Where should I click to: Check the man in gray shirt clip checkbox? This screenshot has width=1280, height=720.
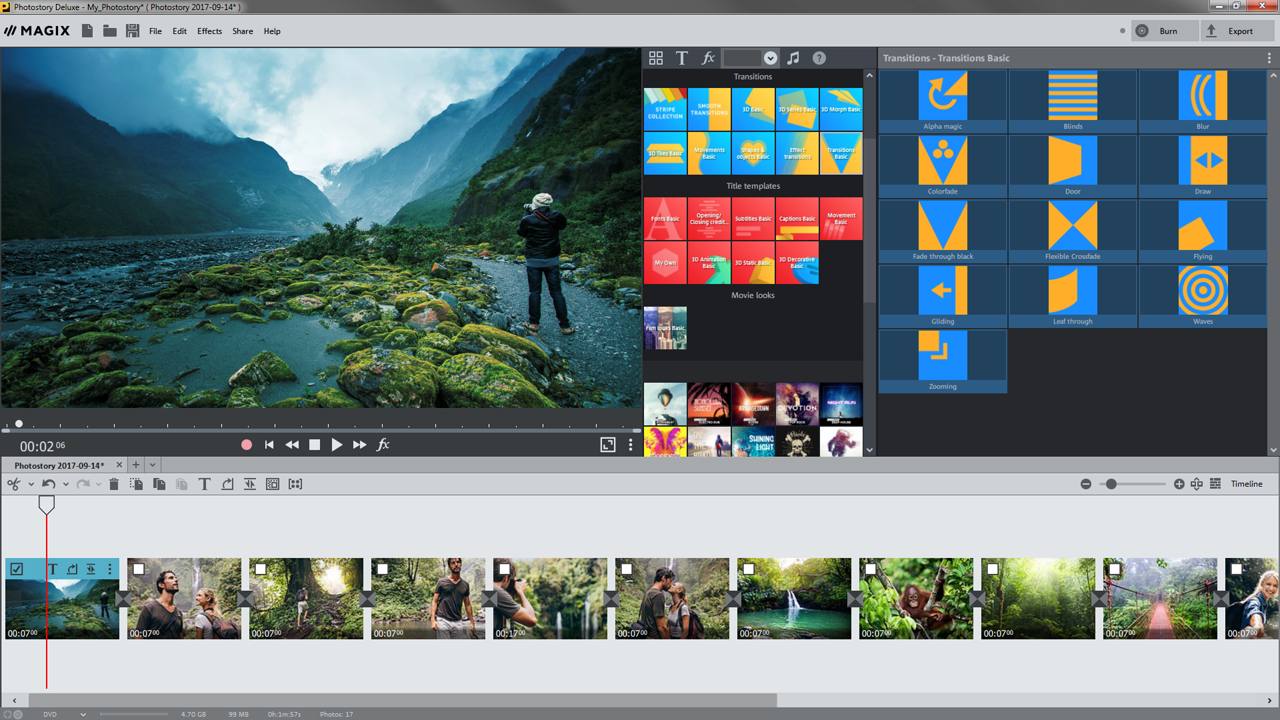(382, 569)
